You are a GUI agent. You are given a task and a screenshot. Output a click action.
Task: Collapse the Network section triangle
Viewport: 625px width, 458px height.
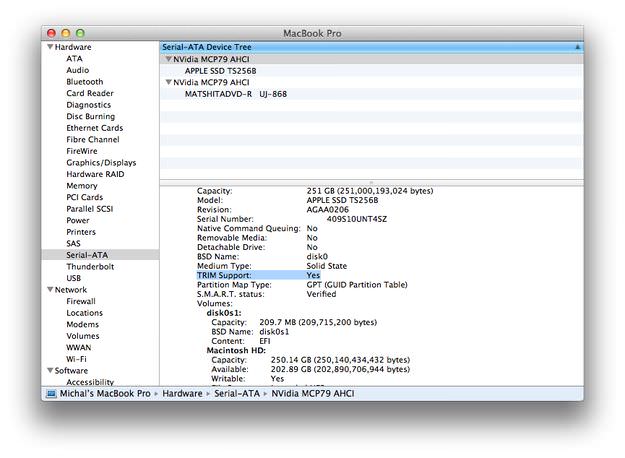tap(50, 290)
